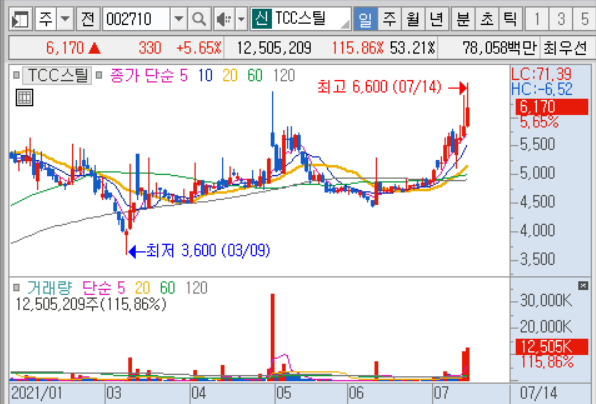Click TCC스틸 chart legend label

(x=57, y=75)
